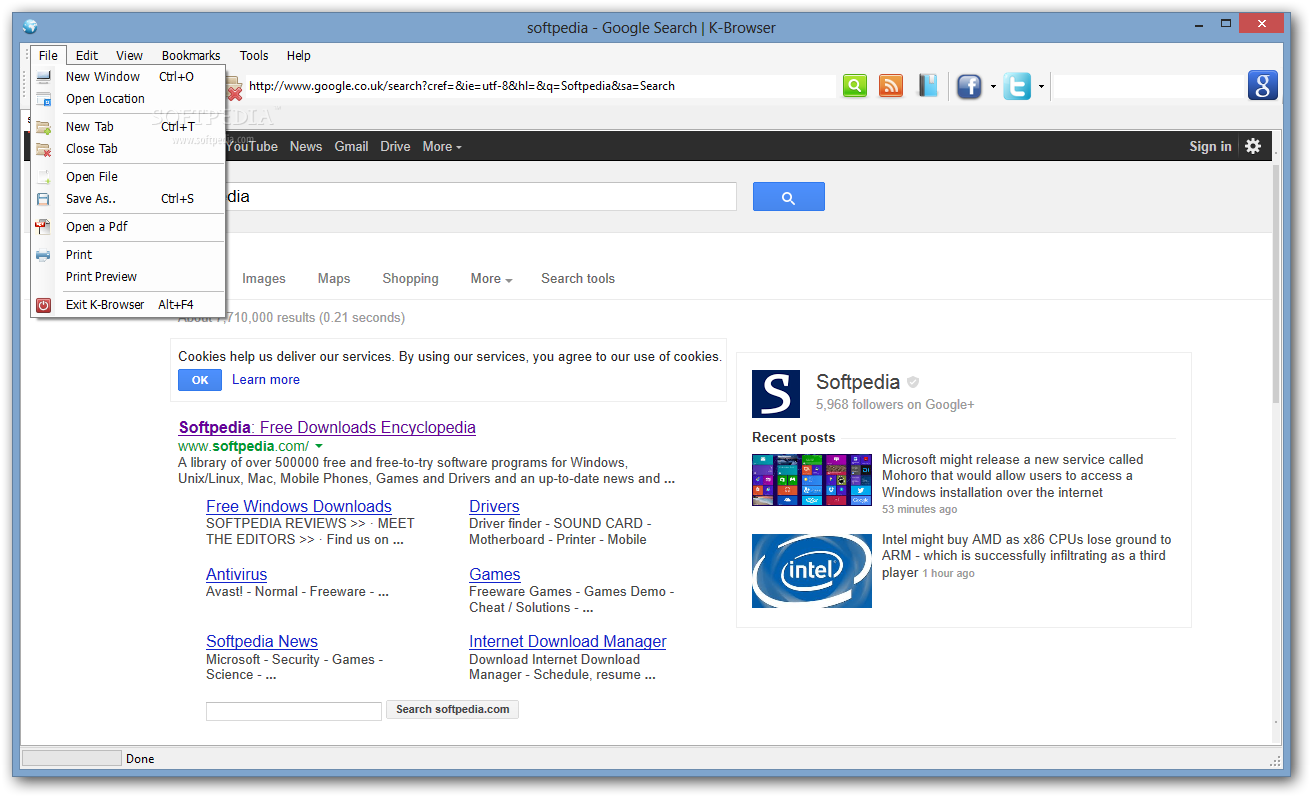Click the address bar URL field
Image resolution: width=1311 pixels, height=797 pixels.
[x=540, y=86]
